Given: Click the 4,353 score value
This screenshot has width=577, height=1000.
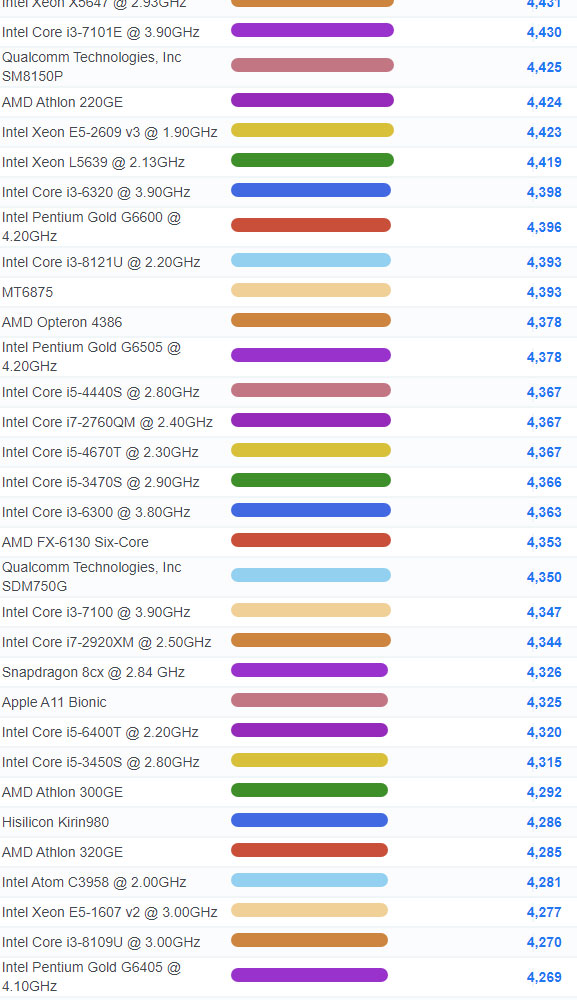Looking at the screenshot, I should point(544,543).
